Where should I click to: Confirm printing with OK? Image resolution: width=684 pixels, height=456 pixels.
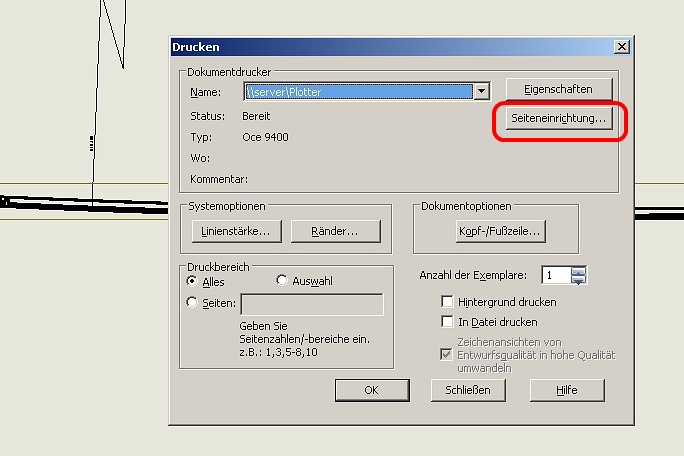pos(372,390)
